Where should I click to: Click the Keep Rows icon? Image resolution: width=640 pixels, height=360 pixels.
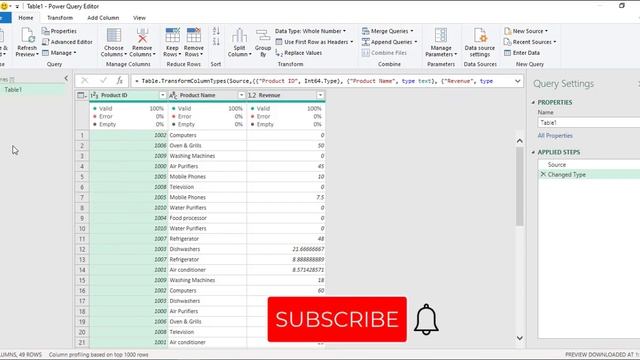172,36
